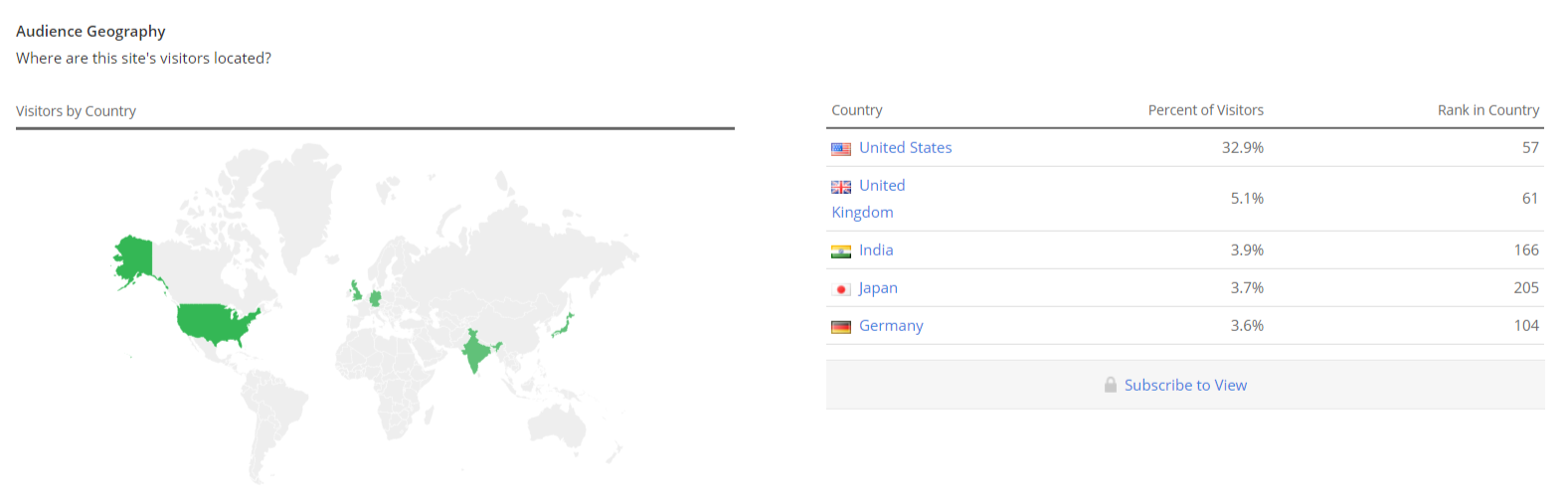Image resolution: width=1568 pixels, height=503 pixels.
Task: Open the United Kingdom country link
Action: tap(882, 186)
